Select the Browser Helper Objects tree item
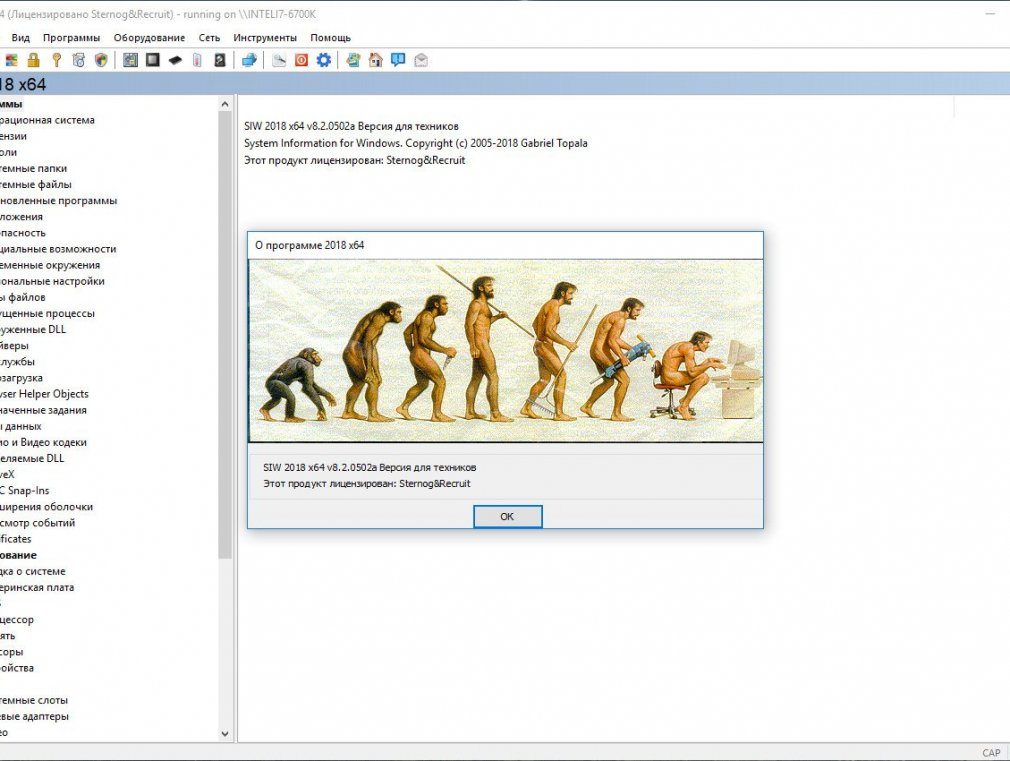1010x761 pixels. click(44, 394)
